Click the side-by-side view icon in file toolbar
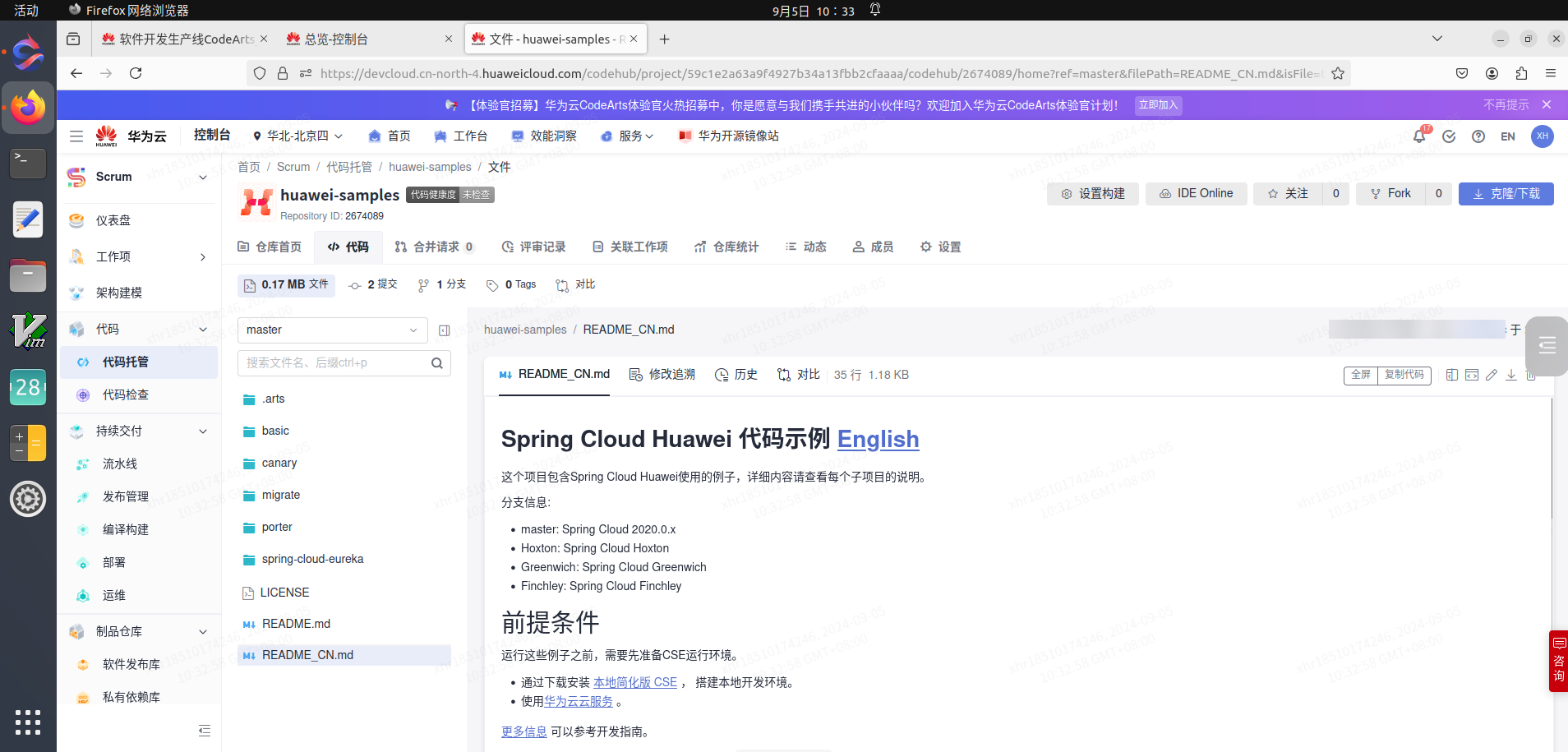1568x752 pixels. click(x=1452, y=375)
